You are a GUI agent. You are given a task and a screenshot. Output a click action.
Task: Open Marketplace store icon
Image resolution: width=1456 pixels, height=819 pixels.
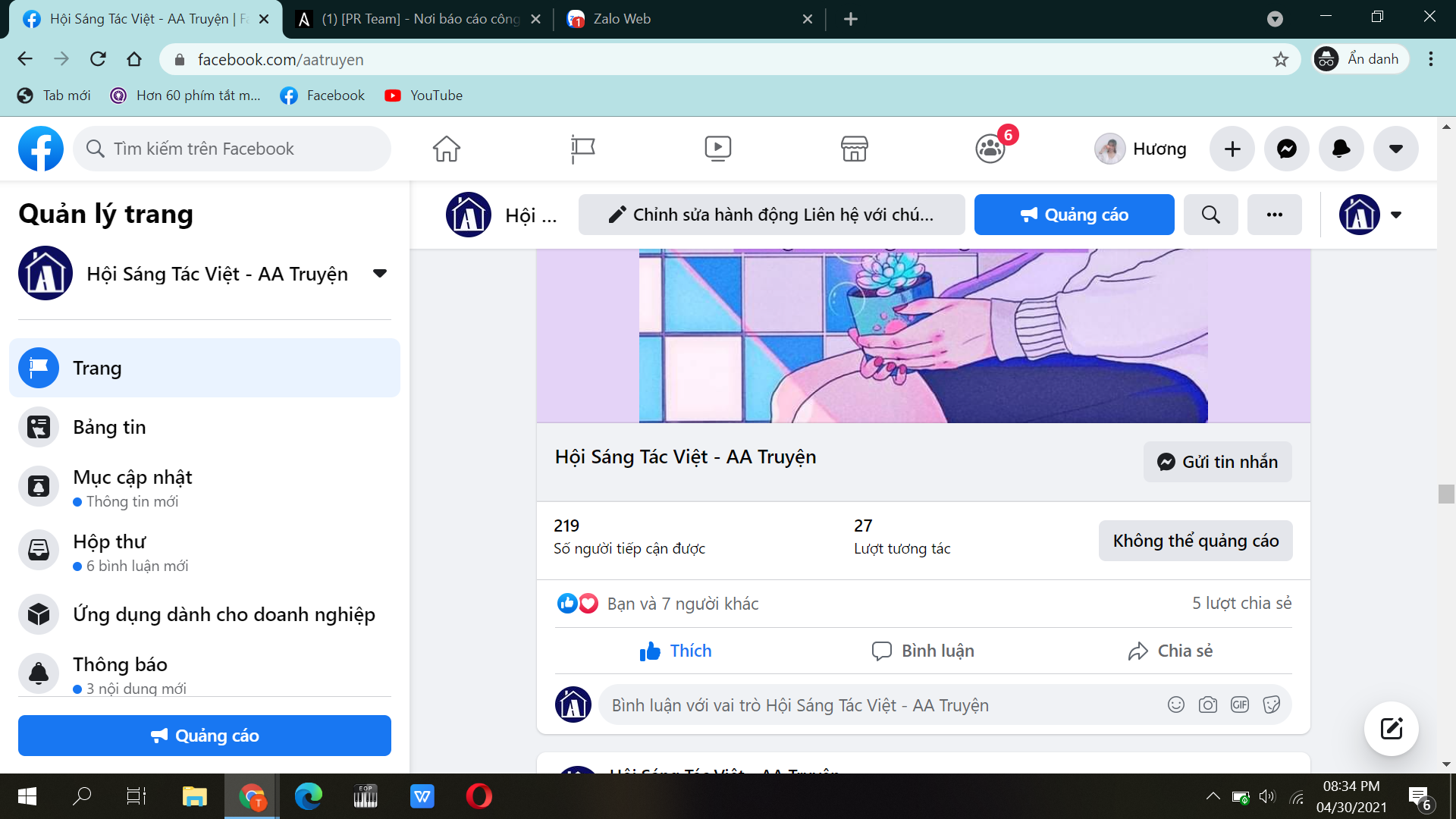(x=854, y=149)
